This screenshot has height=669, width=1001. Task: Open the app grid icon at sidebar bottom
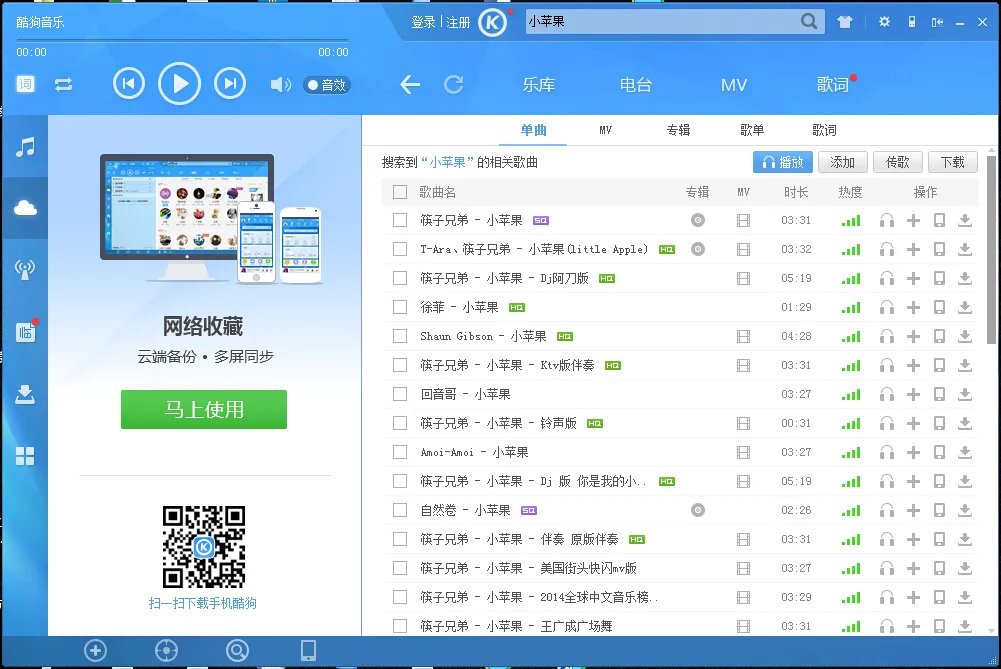(x=25, y=456)
